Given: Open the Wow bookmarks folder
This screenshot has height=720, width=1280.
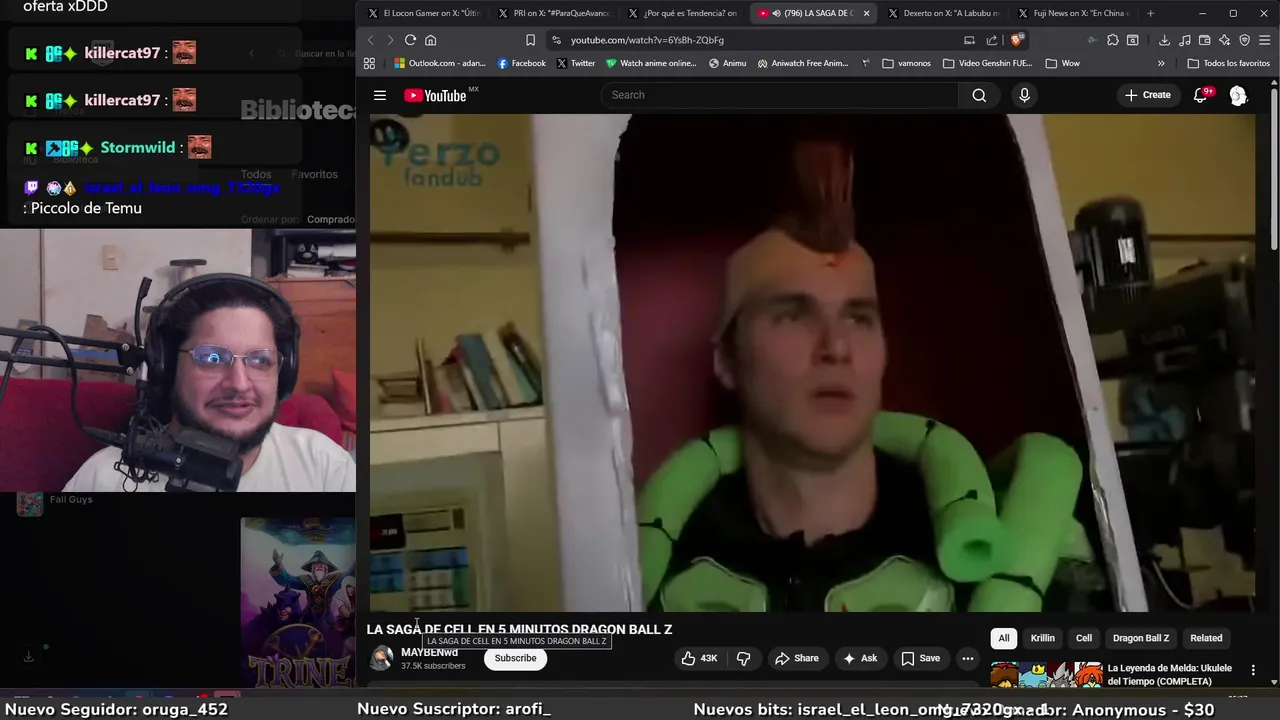Looking at the screenshot, I should click(1063, 63).
